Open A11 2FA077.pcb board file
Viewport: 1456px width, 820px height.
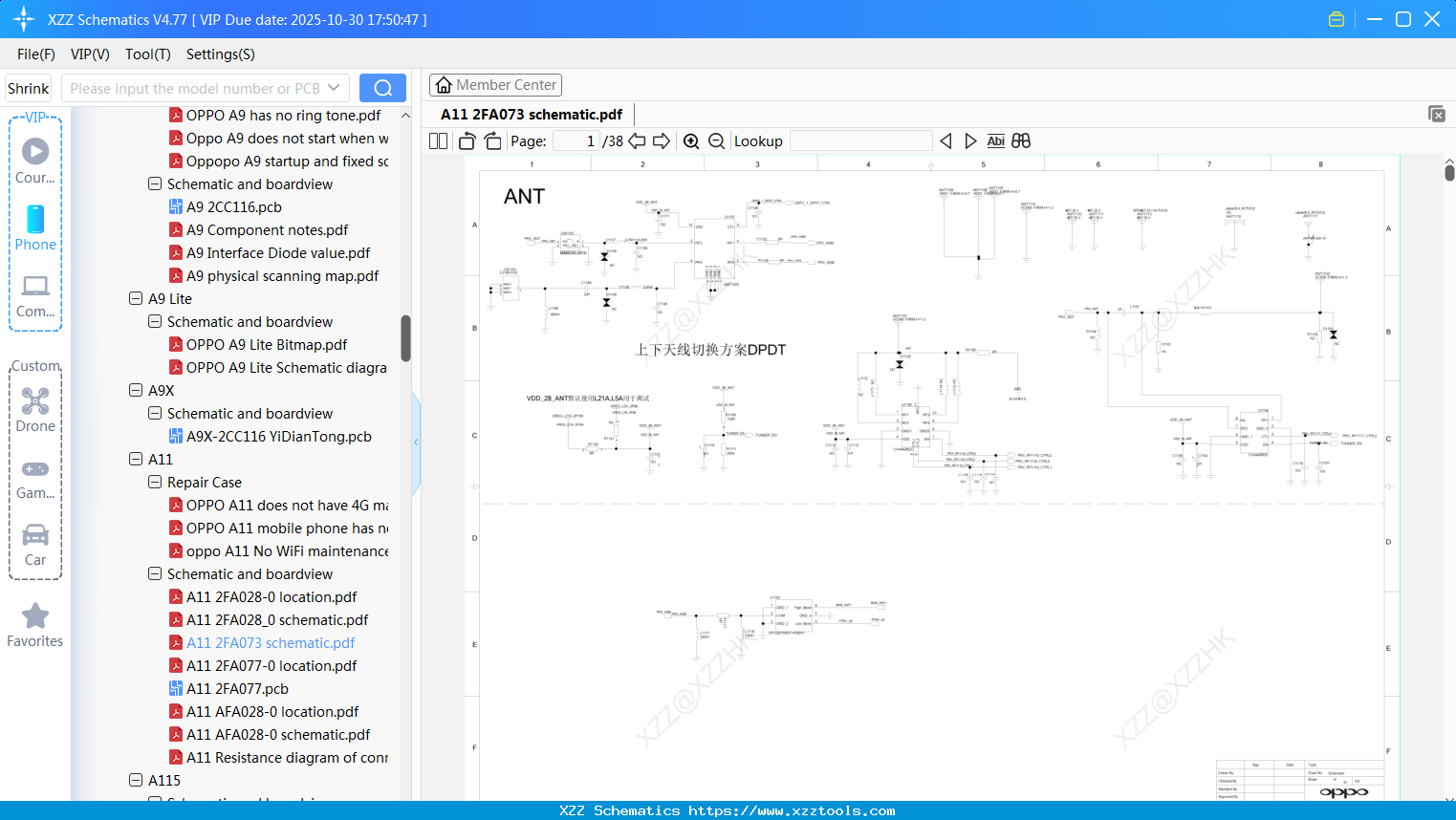coord(237,689)
